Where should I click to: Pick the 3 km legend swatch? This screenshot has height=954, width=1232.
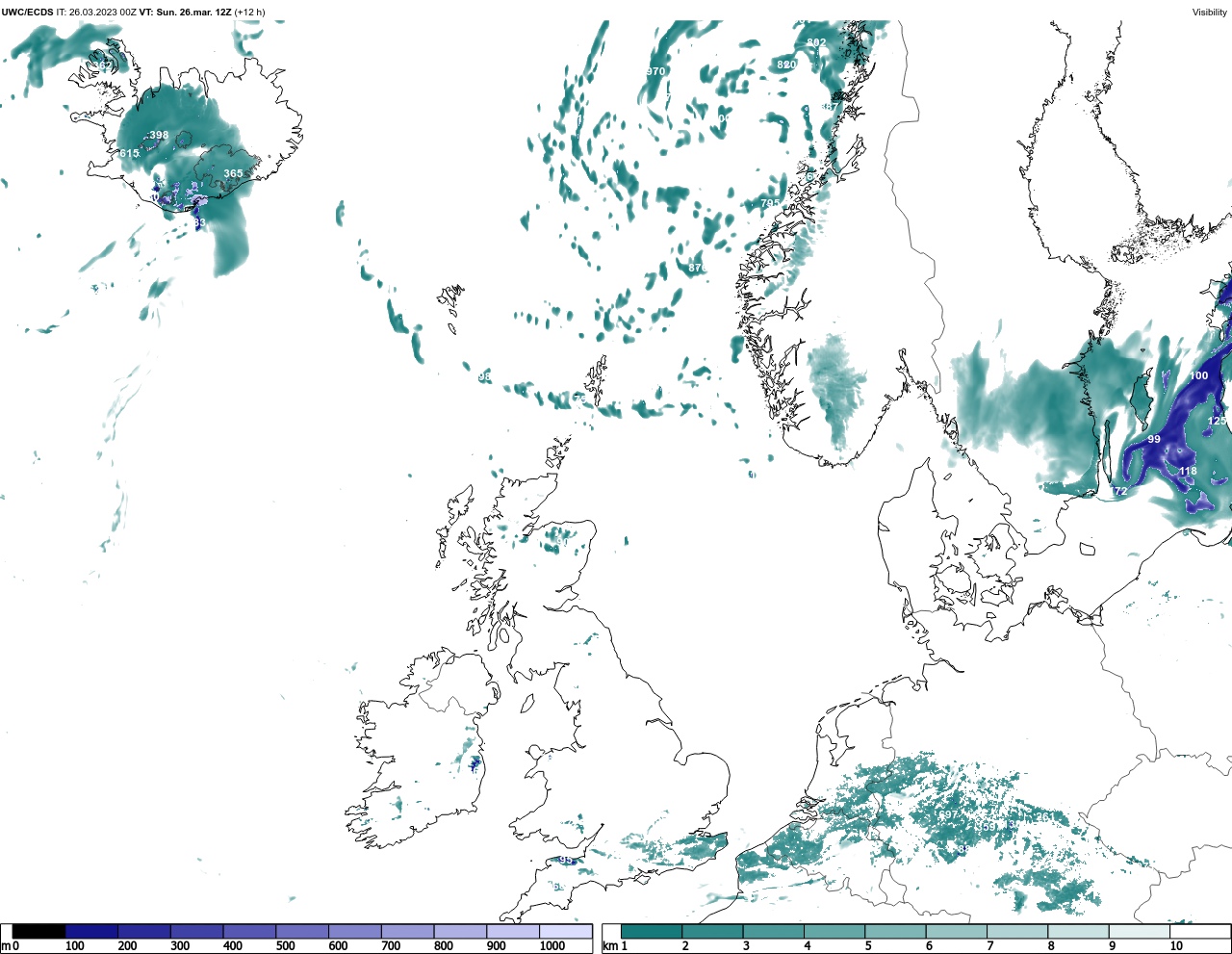[773, 932]
